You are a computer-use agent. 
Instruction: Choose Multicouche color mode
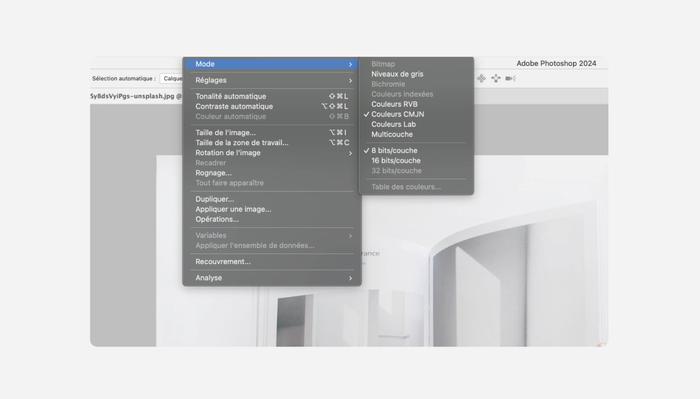point(416,134)
